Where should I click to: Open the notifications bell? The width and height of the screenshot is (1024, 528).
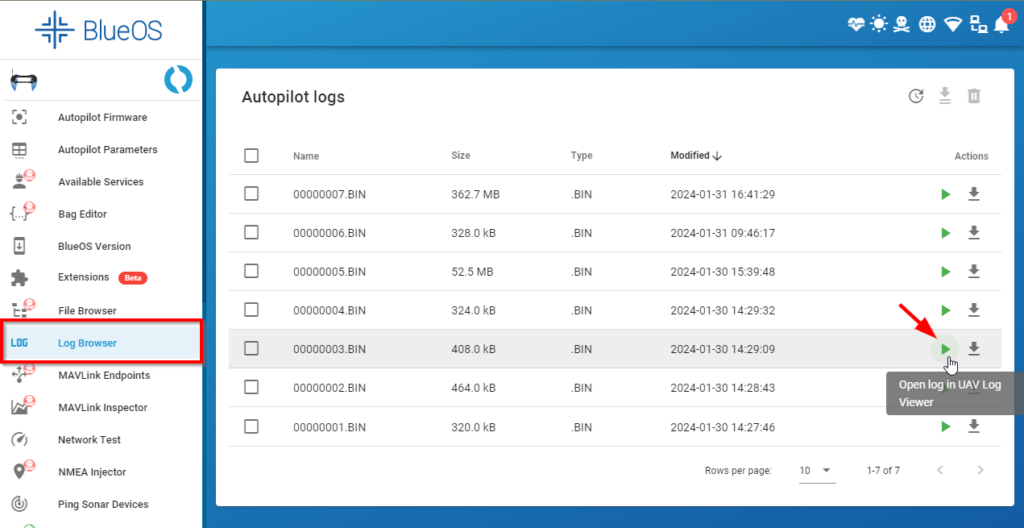[x=1001, y=25]
